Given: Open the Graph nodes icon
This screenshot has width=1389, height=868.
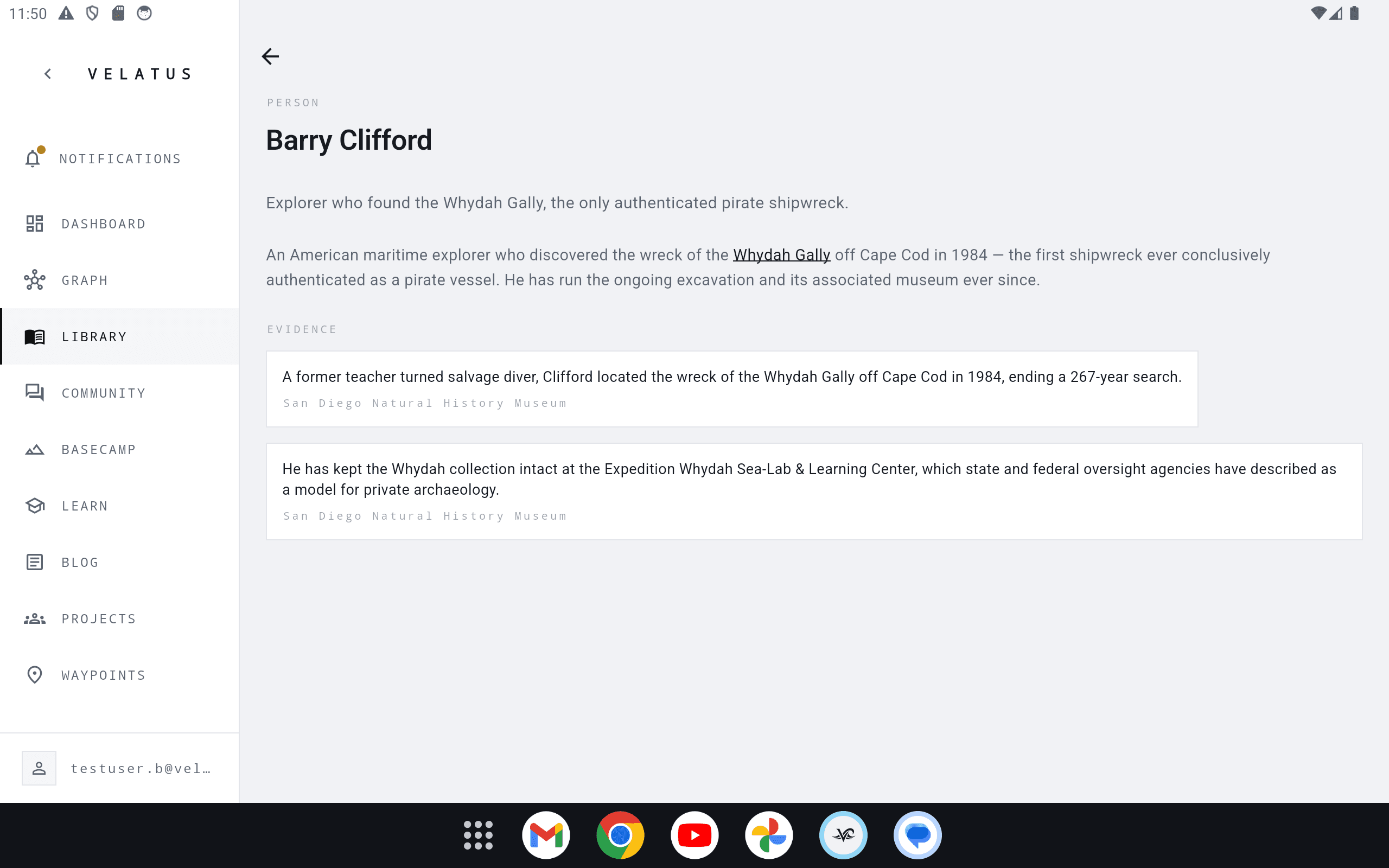Looking at the screenshot, I should click(34, 280).
